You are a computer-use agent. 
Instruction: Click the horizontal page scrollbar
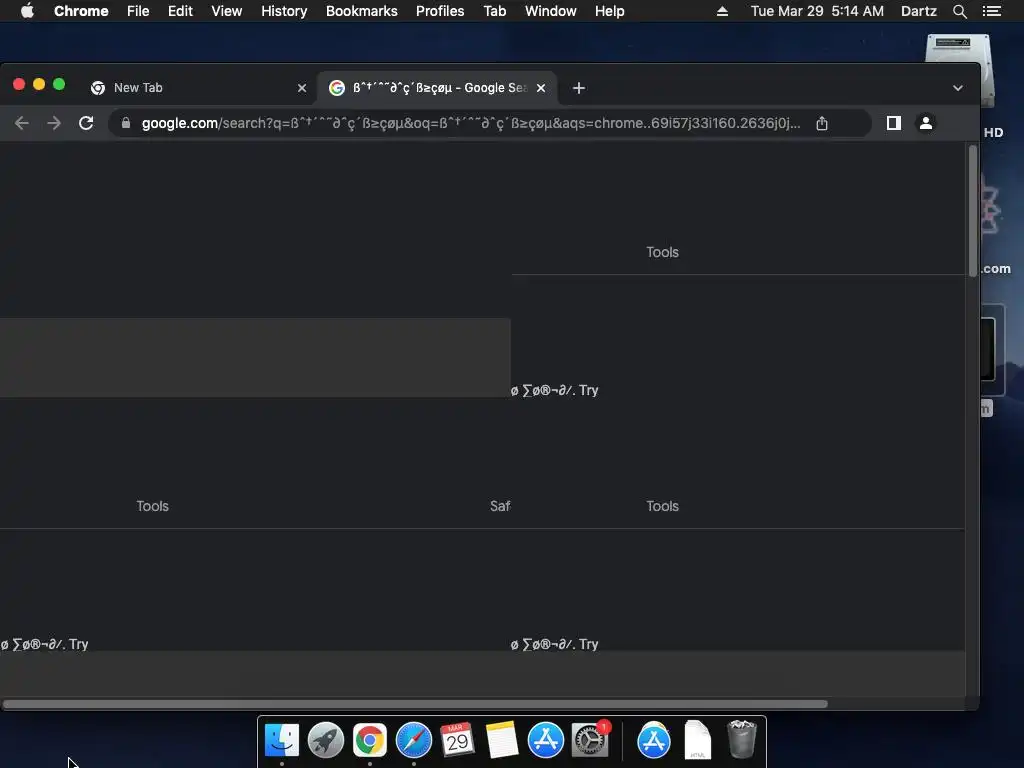[x=415, y=704]
